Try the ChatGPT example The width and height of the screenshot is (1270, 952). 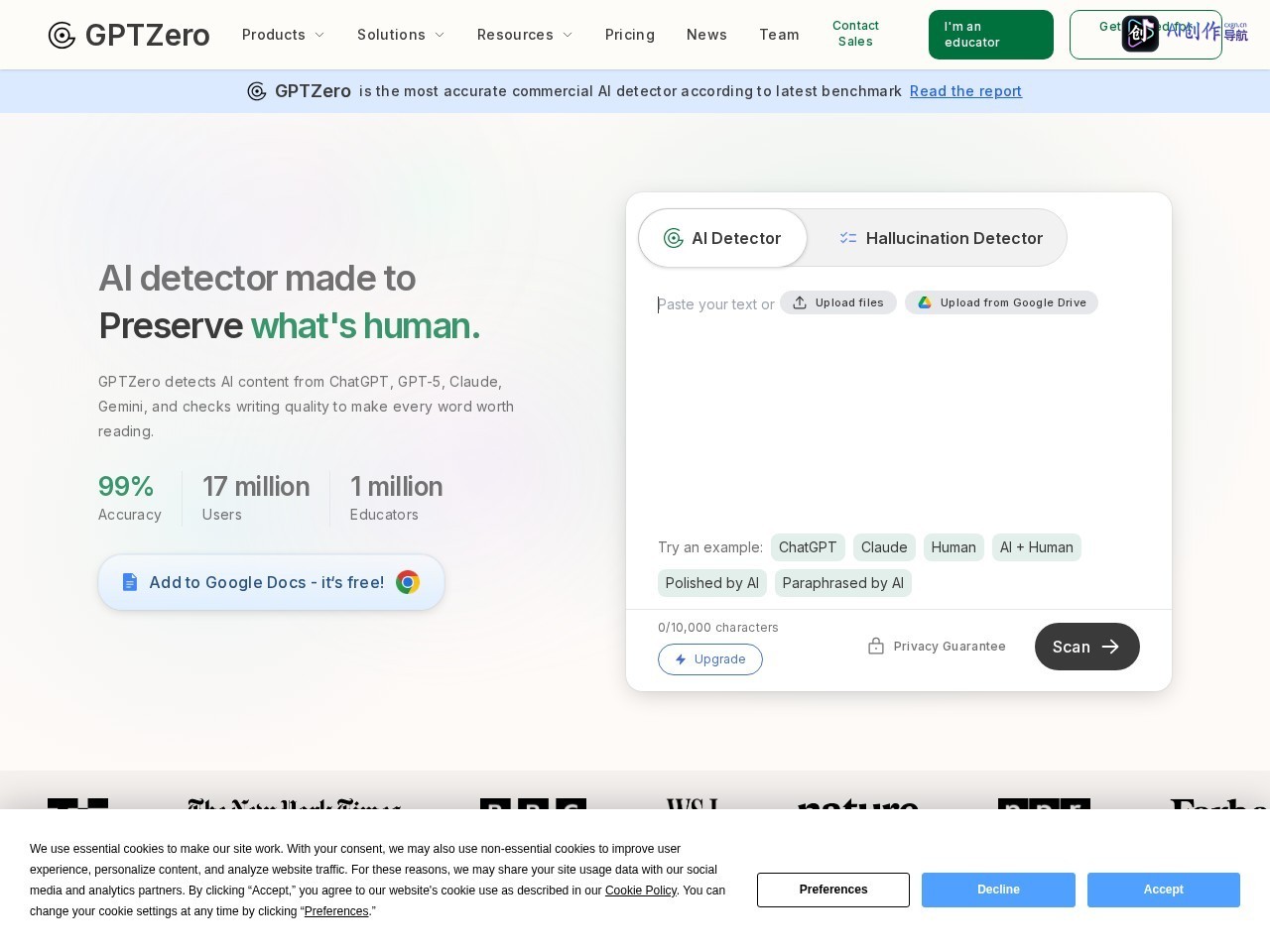[x=808, y=547]
